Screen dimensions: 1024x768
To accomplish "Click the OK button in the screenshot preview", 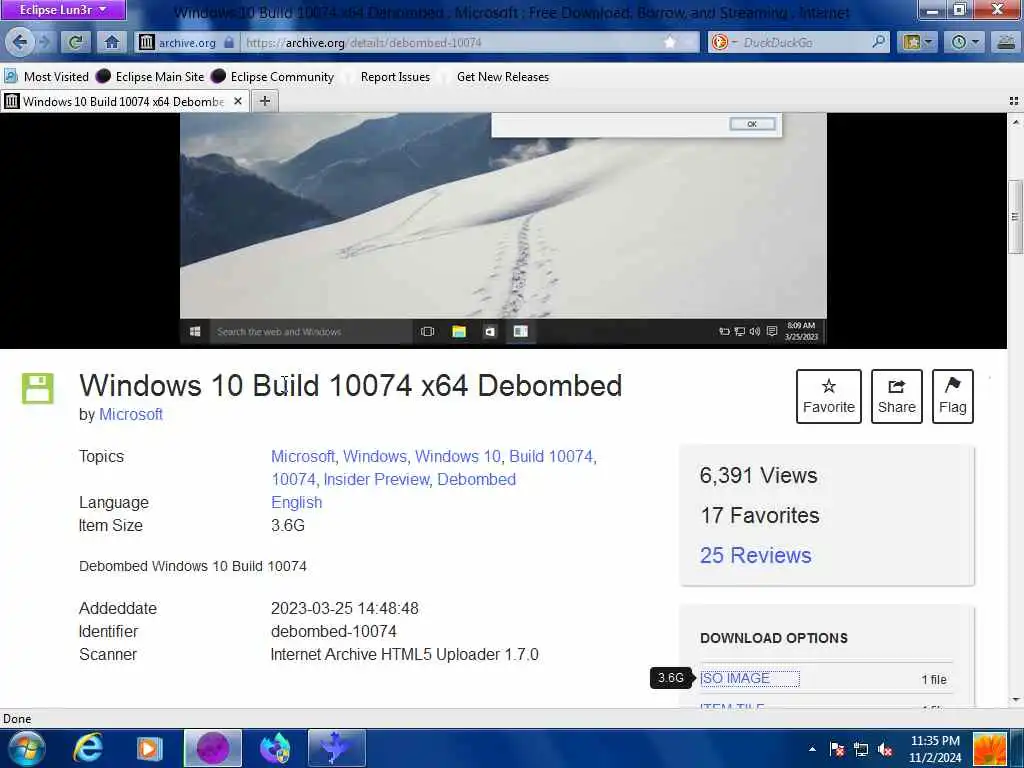I will coord(752,124).
